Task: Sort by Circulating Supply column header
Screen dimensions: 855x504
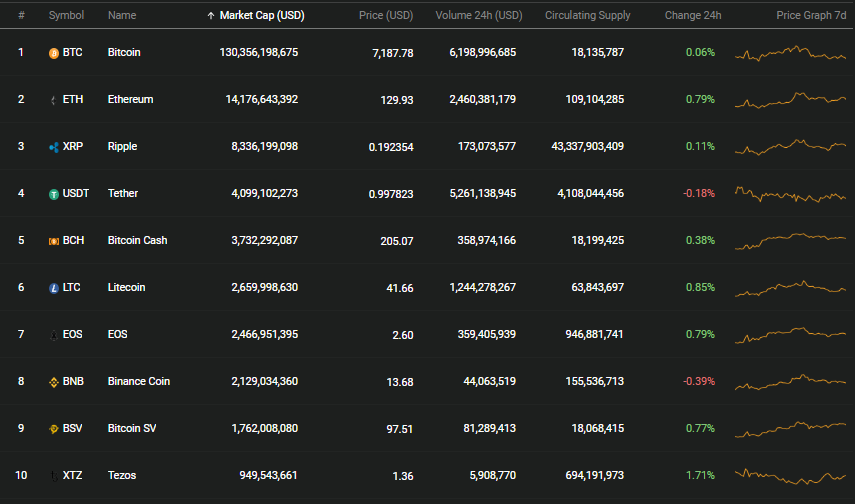Action: 587,15
